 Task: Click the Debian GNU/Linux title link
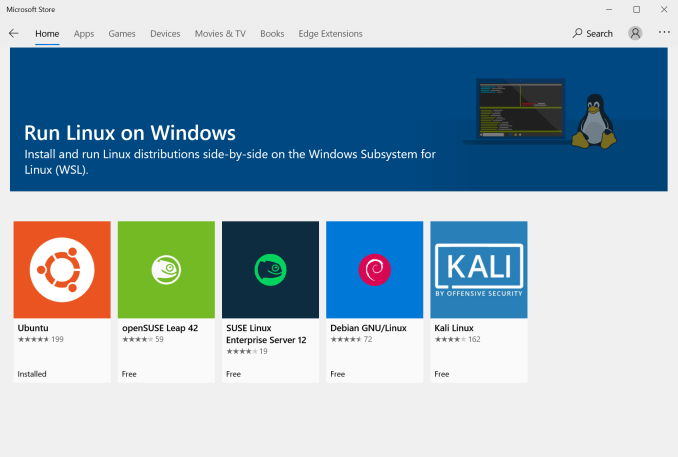[x=368, y=328]
